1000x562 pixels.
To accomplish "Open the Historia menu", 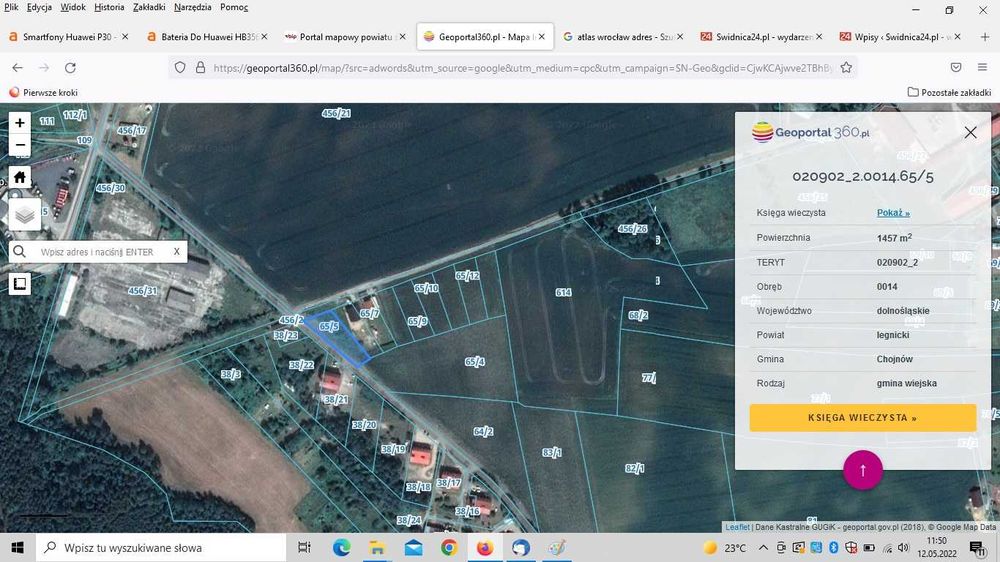I will coord(109,7).
